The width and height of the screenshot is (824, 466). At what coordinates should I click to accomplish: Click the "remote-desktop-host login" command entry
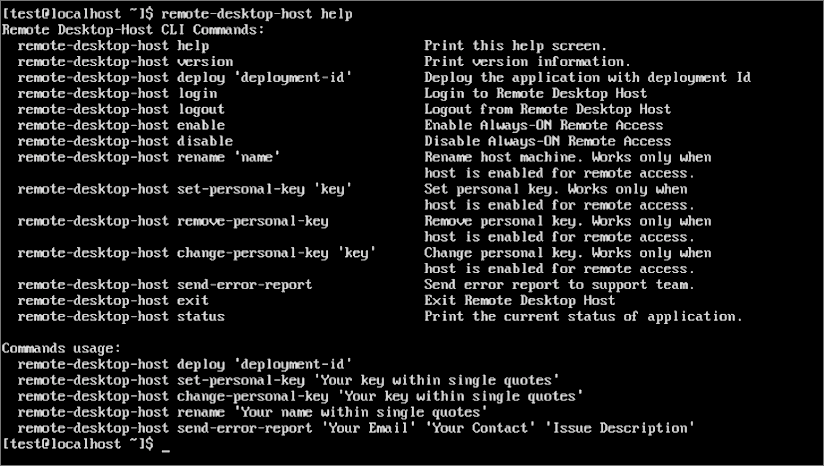tap(117, 94)
